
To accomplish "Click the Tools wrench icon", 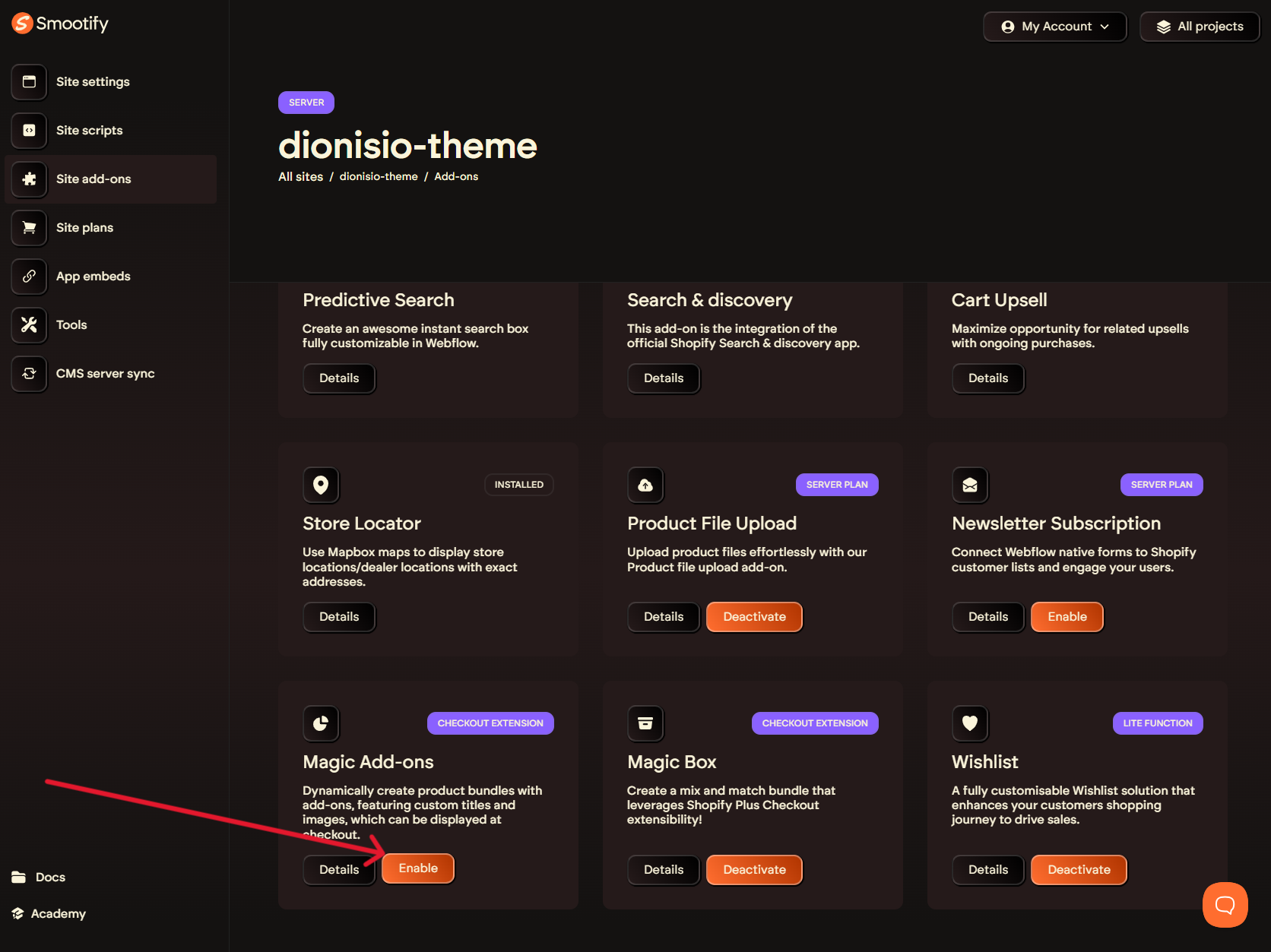I will 29,325.
